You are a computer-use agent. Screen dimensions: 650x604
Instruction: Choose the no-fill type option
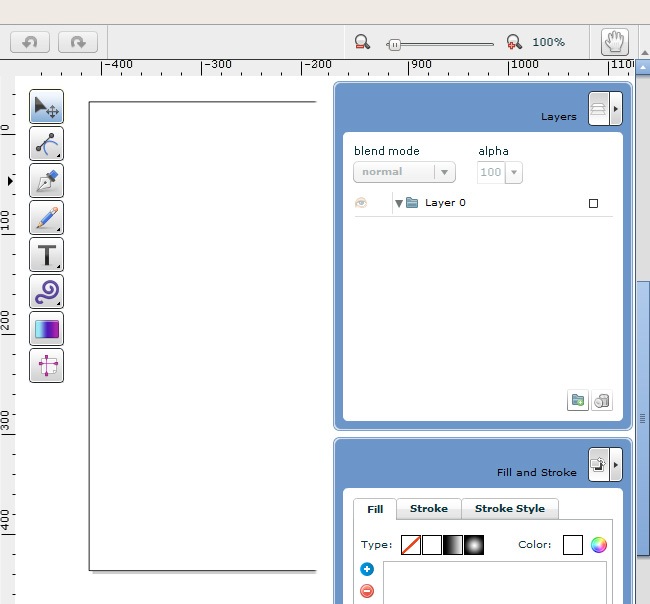[x=410, y=545]
